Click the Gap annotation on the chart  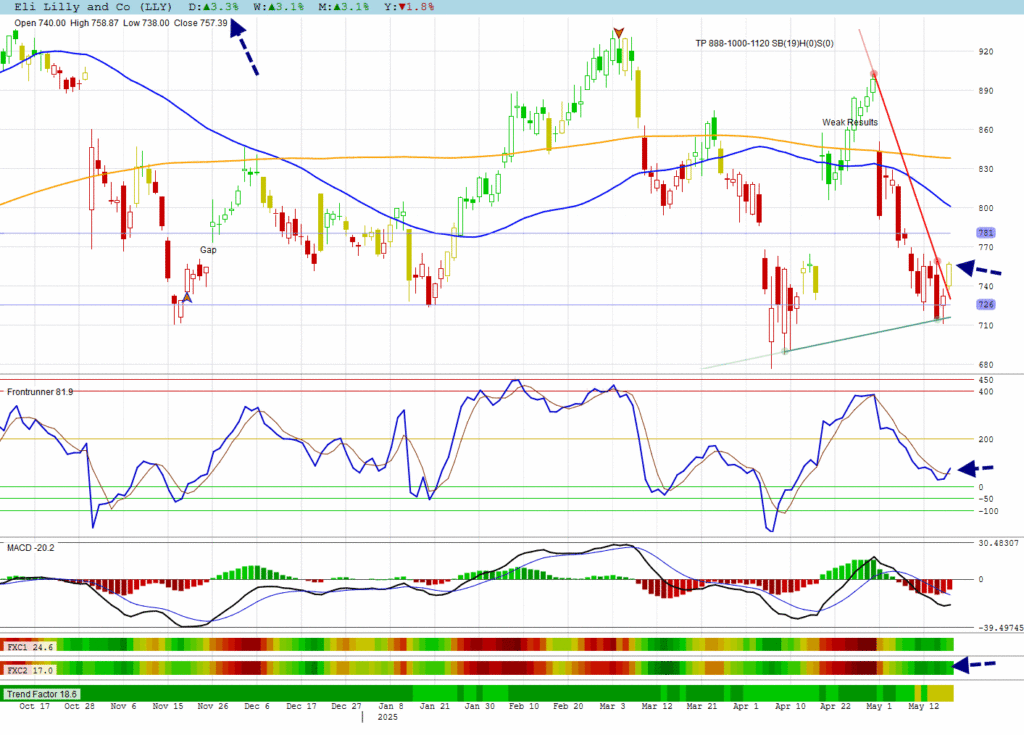click(208, 250)
